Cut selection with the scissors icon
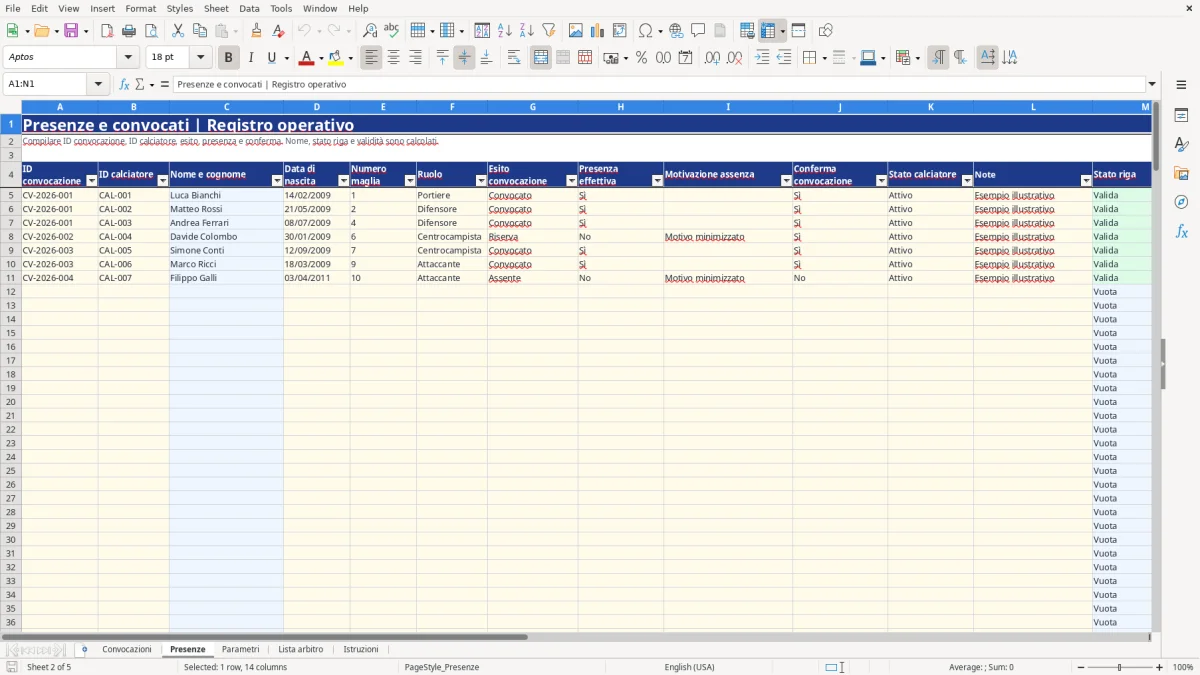 [178, 31]
